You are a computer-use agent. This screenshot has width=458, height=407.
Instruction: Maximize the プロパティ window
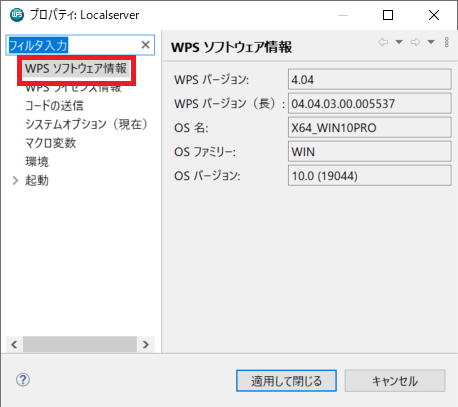[x=388, y=15]
